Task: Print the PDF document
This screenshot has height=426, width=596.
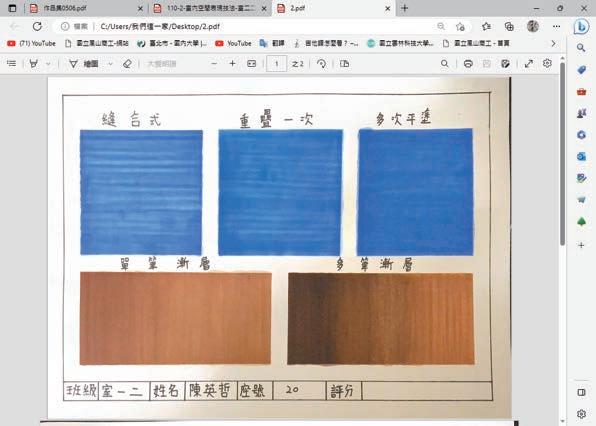Action: point(468,64)
